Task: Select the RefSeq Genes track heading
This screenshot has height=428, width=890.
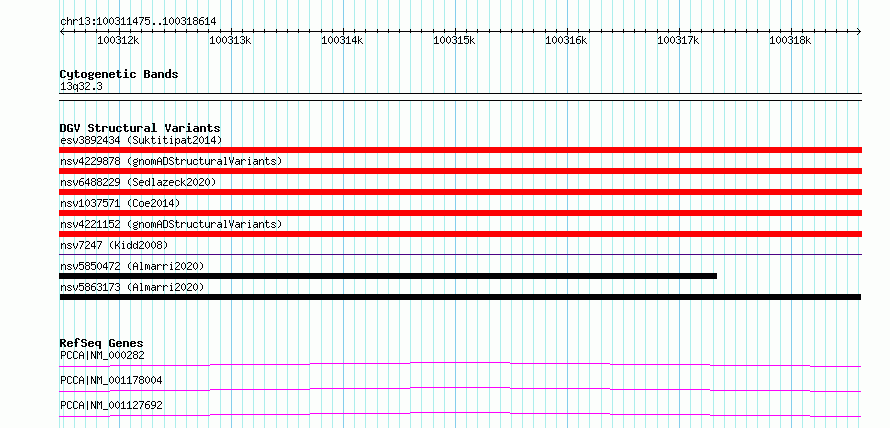Action: click(x=101, y=343)
